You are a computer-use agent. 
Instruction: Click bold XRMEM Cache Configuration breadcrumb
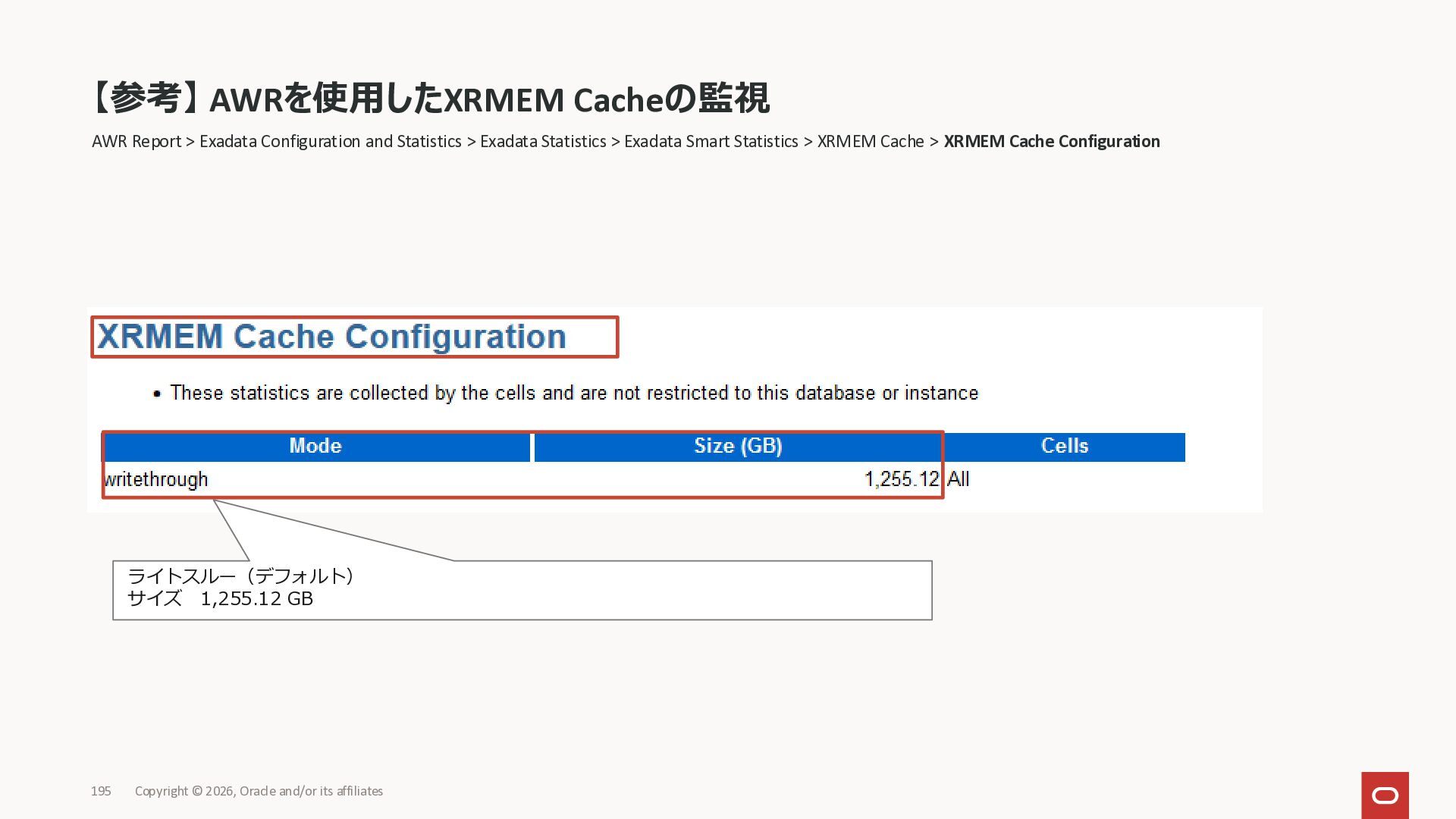[1051, 142]
